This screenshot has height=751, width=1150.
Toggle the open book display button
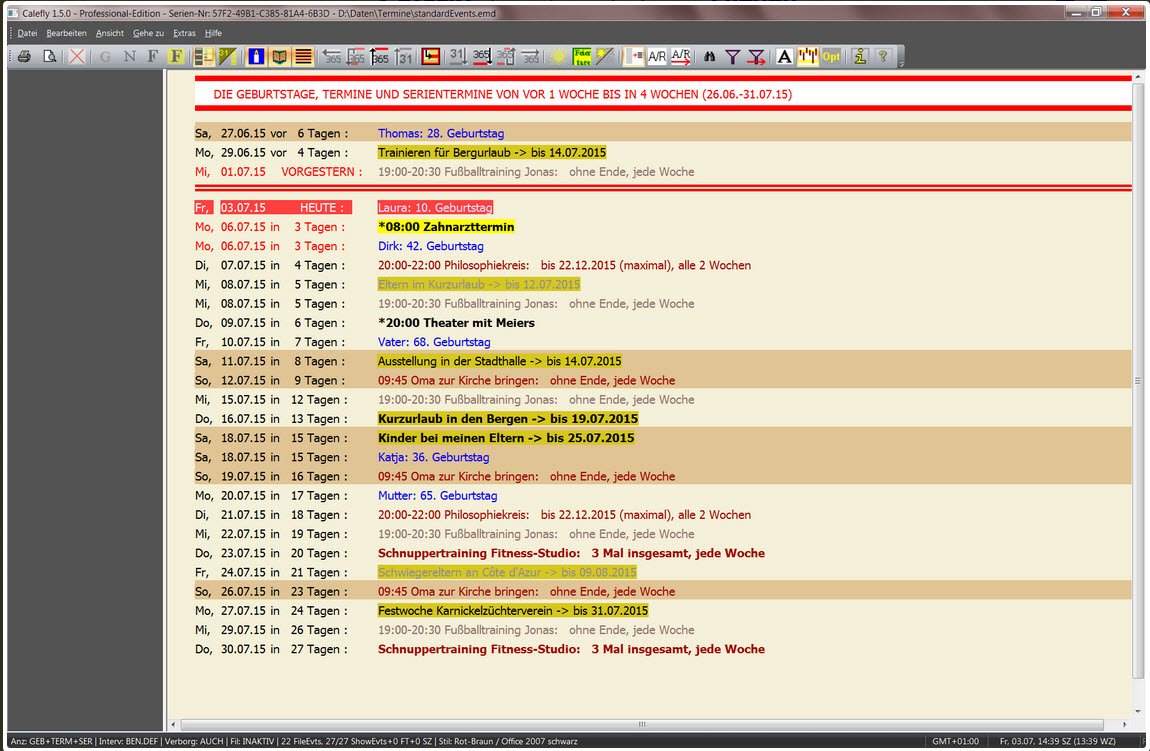coord(280,57)
